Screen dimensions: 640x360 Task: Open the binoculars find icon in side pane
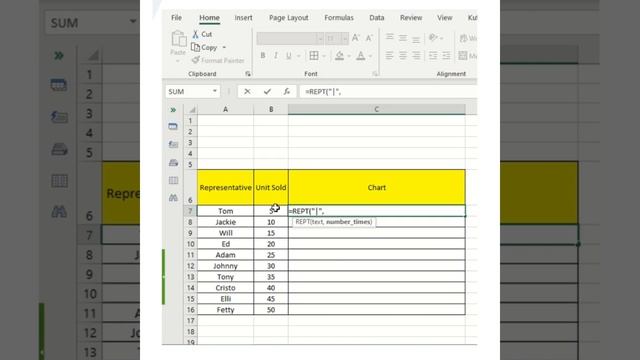(173, 198)
